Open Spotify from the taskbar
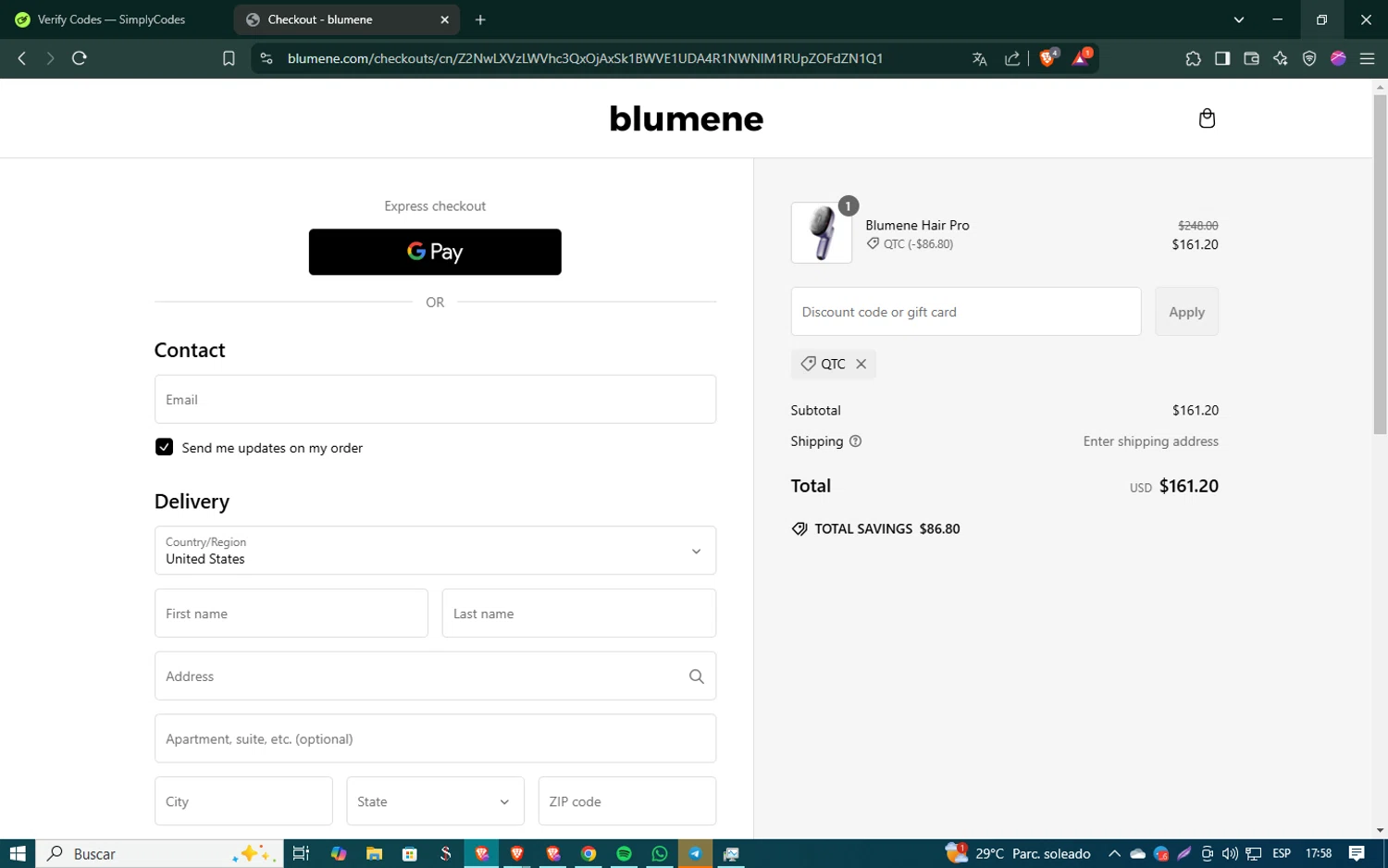This screenshot has width=1388, height=868. pyautogui.click(x=624, y=853)
